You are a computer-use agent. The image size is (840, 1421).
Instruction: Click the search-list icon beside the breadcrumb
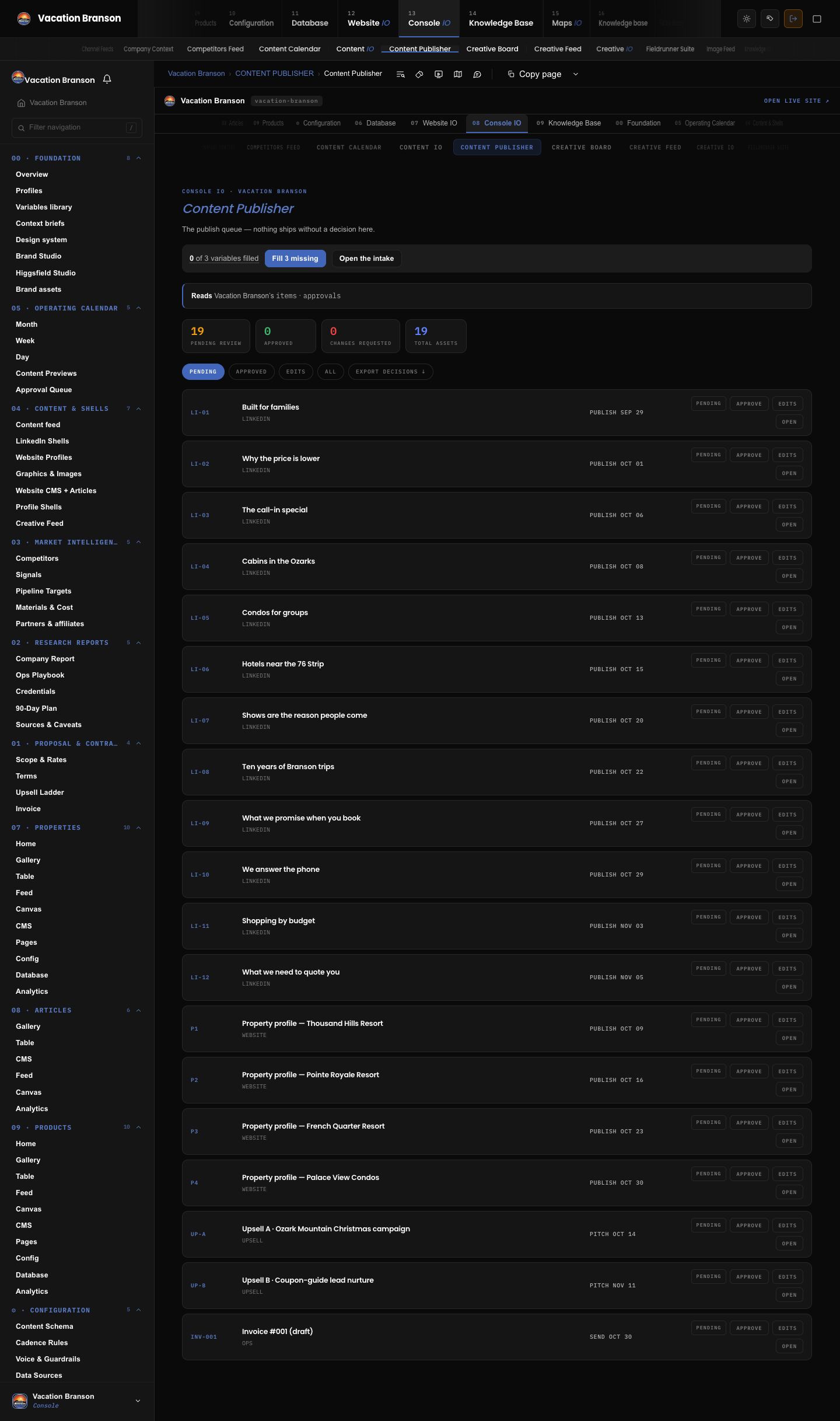coord(401,74)
